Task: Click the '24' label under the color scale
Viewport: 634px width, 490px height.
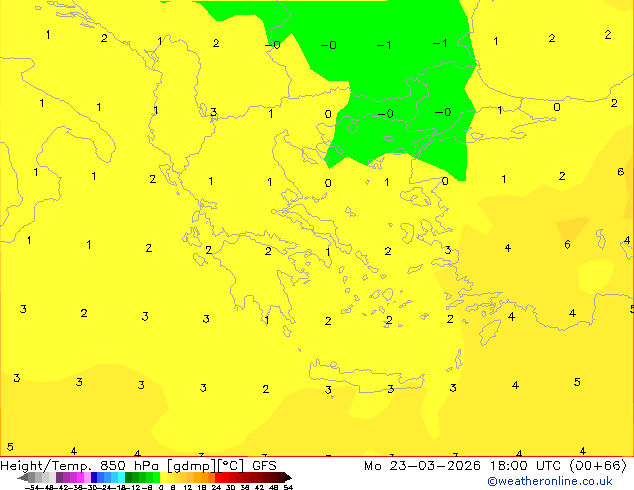Action: coord(216,487)
